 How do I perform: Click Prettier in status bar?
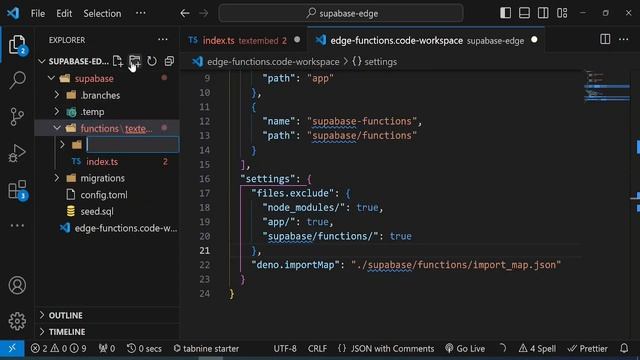click(587, 349)
